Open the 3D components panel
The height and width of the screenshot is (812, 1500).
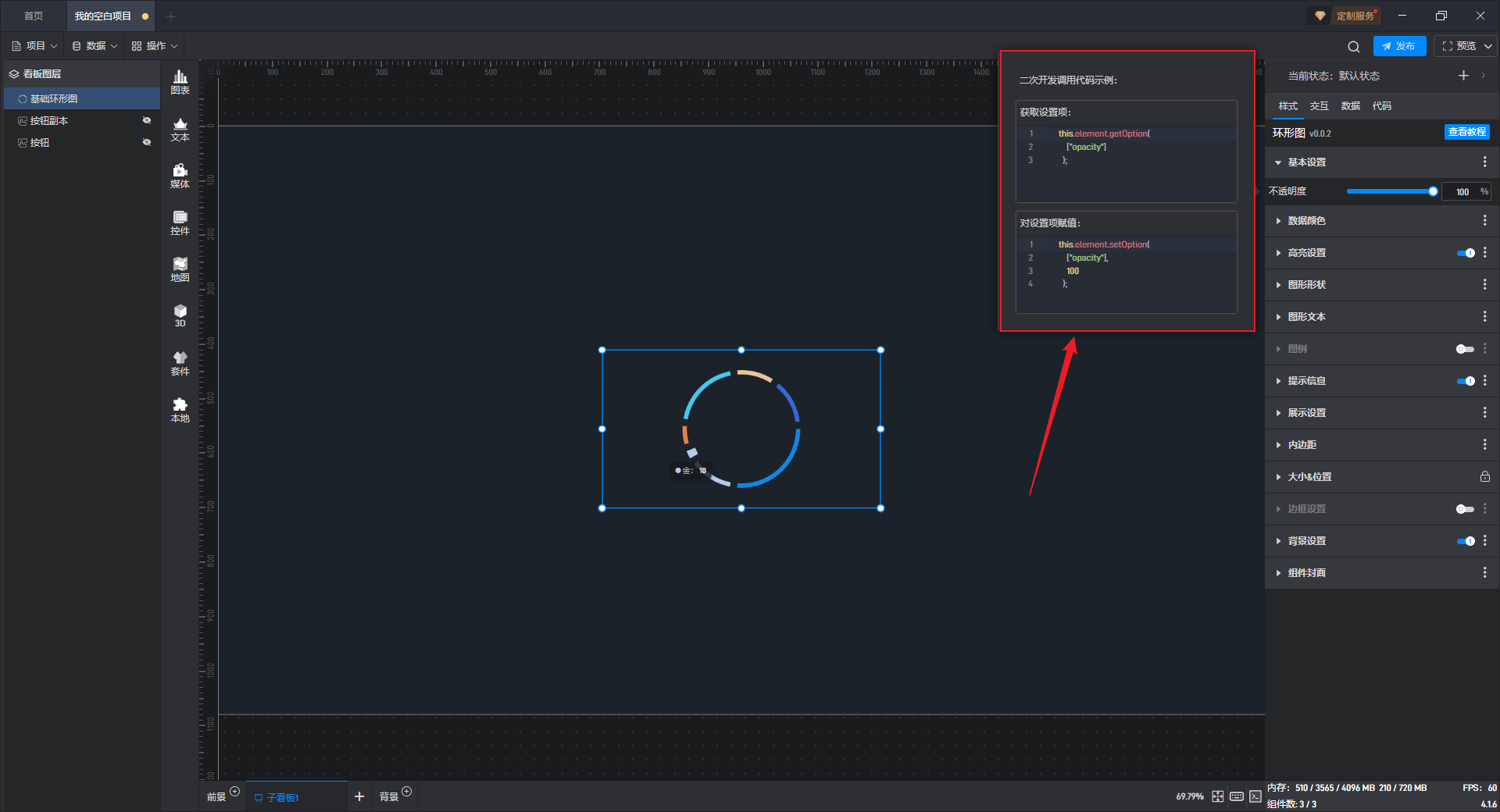[x=180, y=315]
